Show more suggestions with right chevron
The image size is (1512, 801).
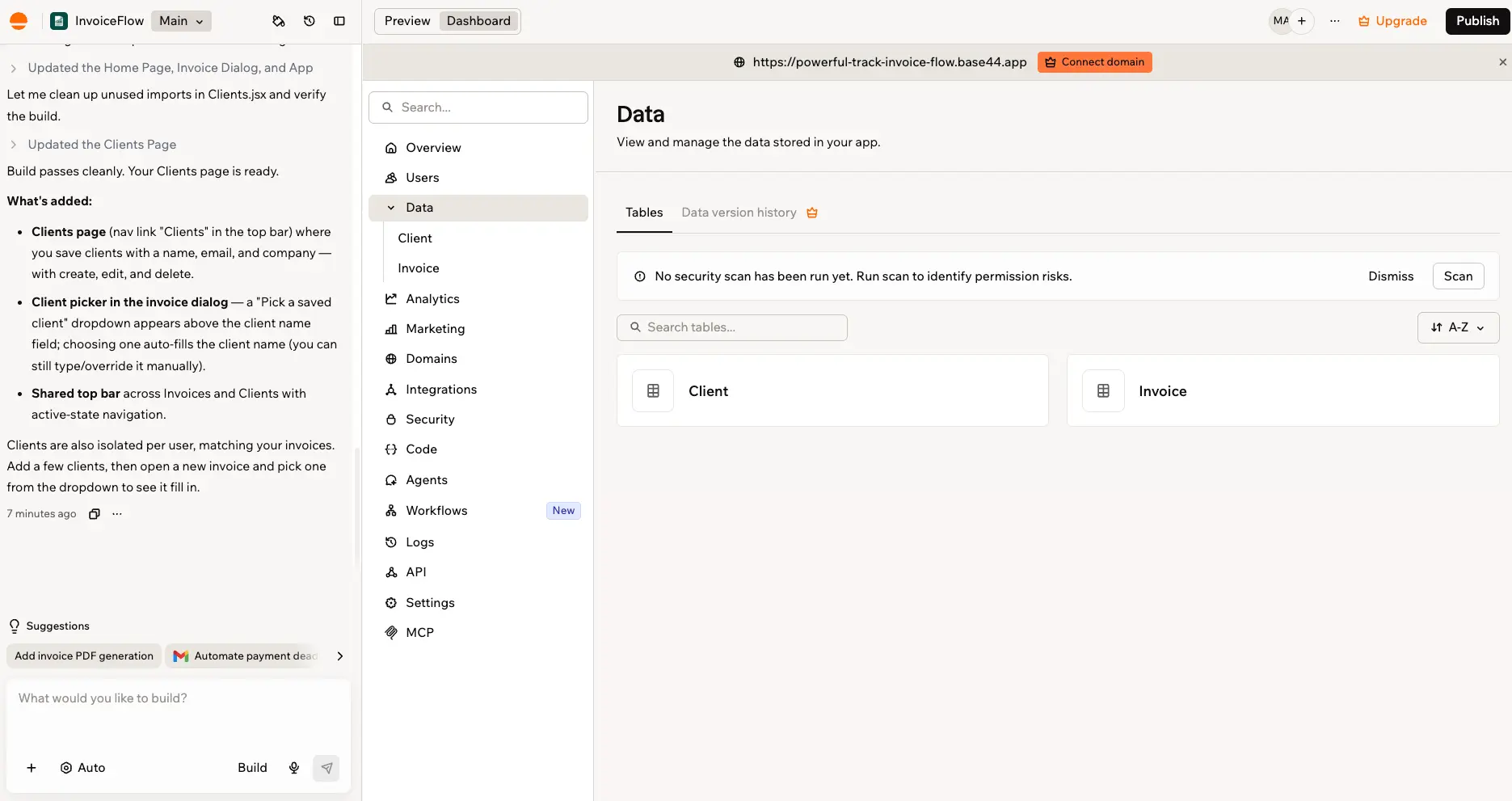340,656
